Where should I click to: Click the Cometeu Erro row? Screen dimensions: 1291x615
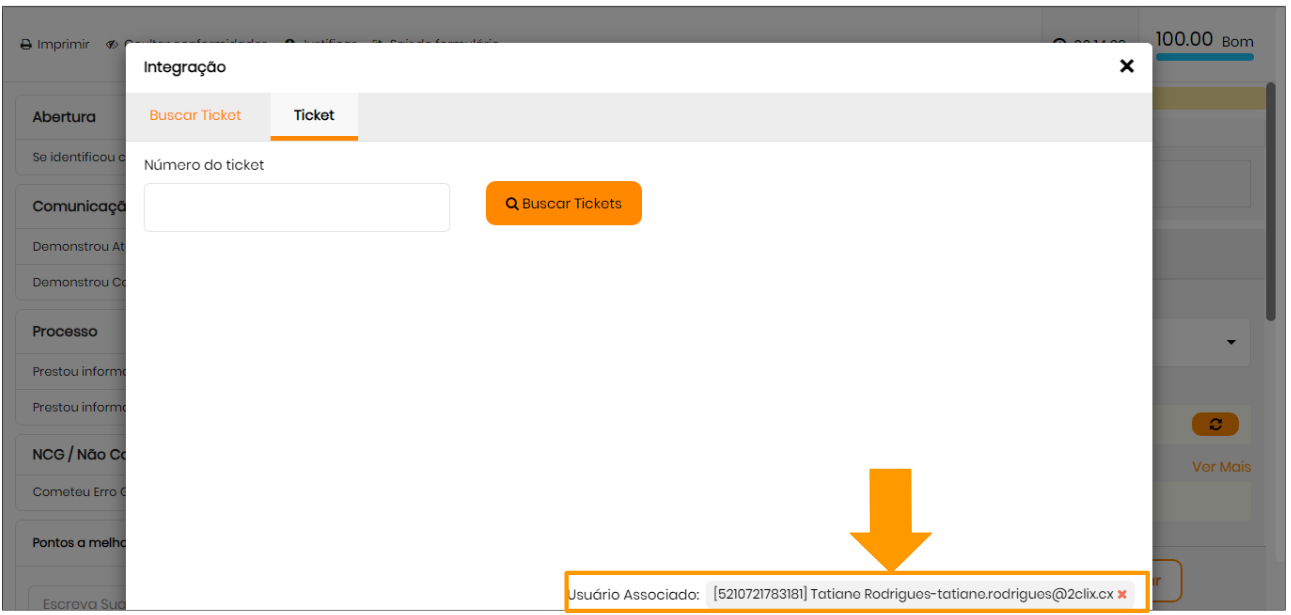point(78,491)
